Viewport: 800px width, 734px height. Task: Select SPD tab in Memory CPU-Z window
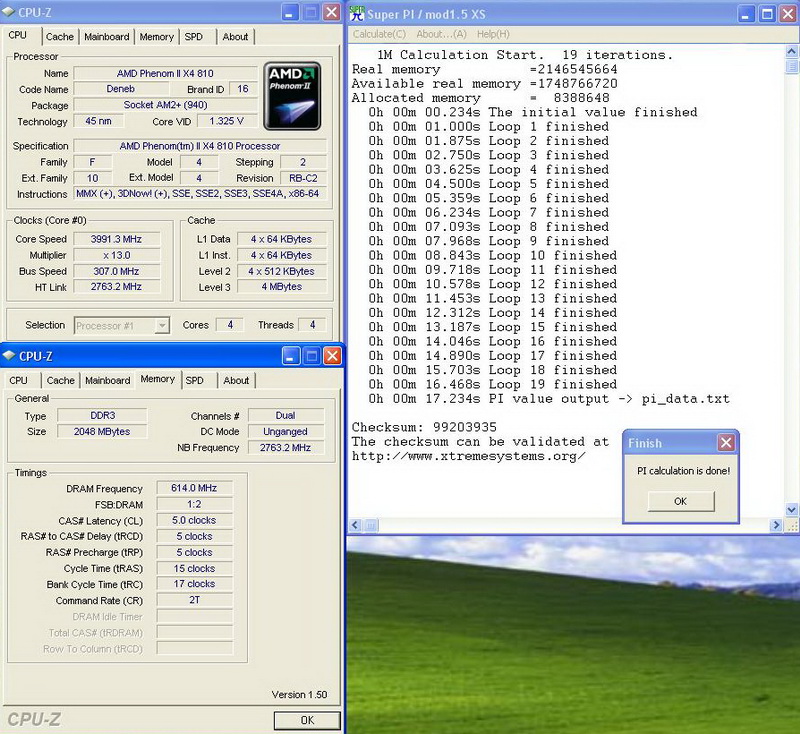coord(195,380)
